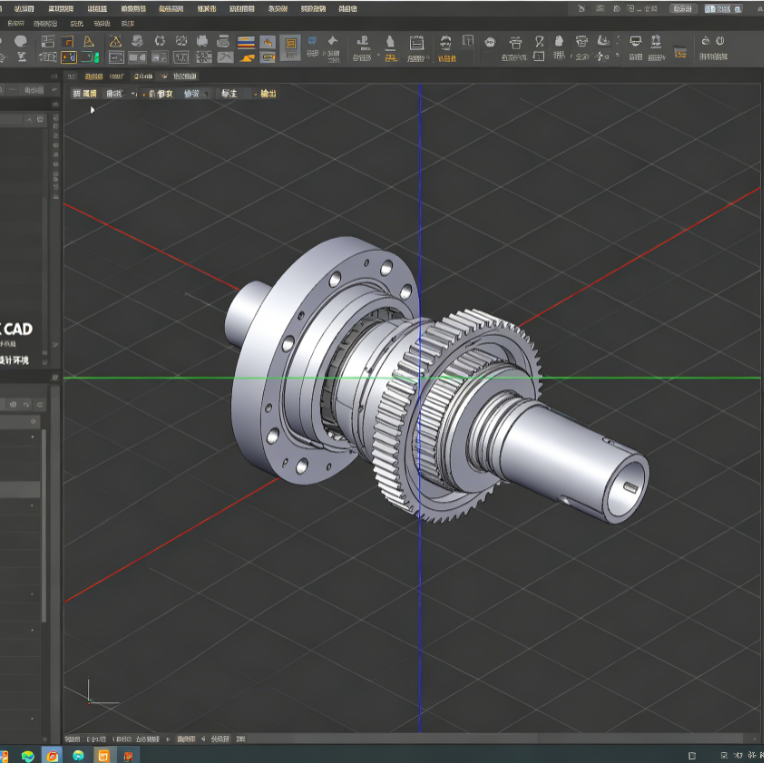Click the yellow-bordered icon with red and blue dots
Screen dimensions: 764x763
[x=69, y=57]
